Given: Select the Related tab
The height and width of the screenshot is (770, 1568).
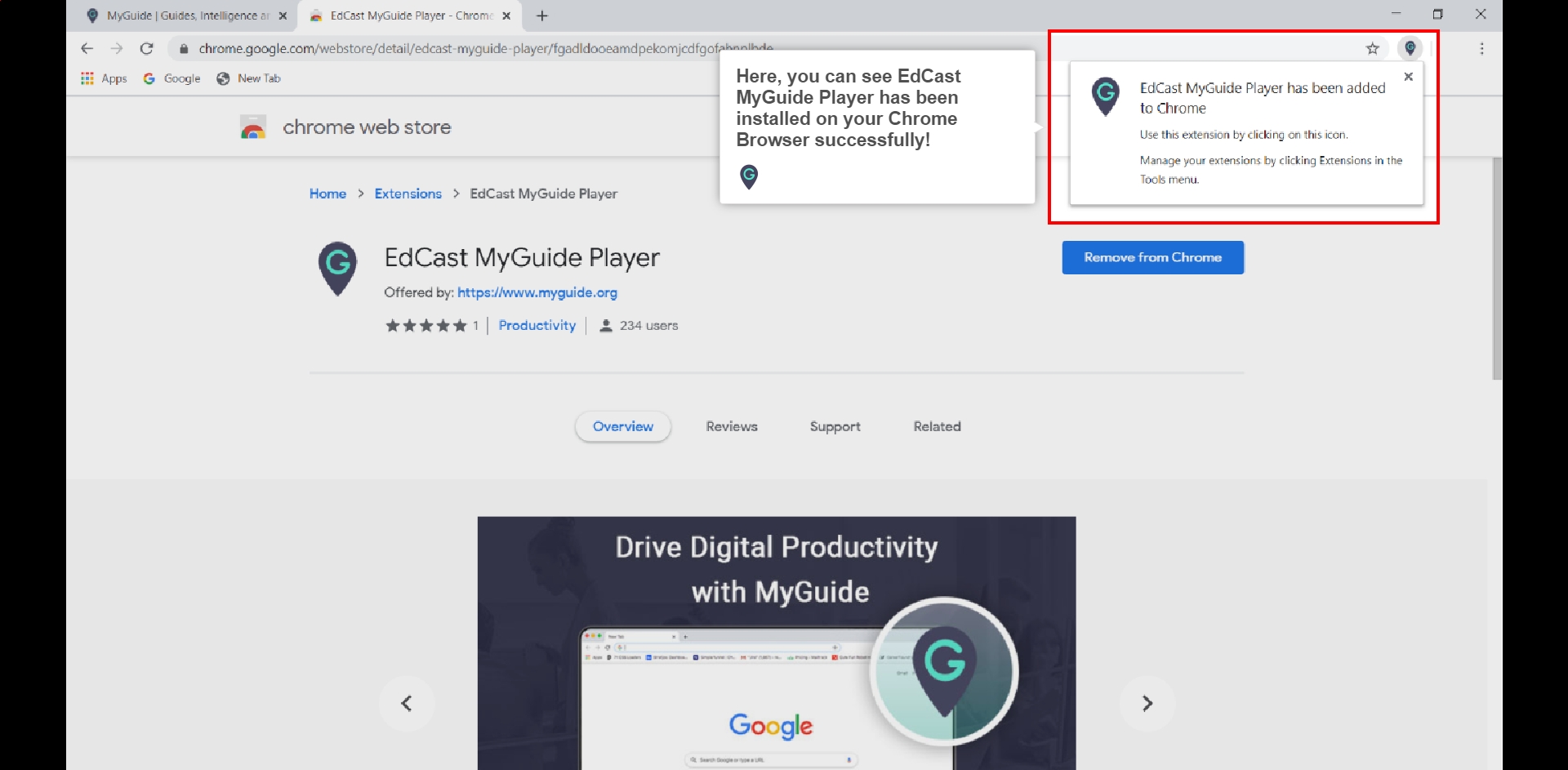Looking at the screenshot, I should (938, 426).
